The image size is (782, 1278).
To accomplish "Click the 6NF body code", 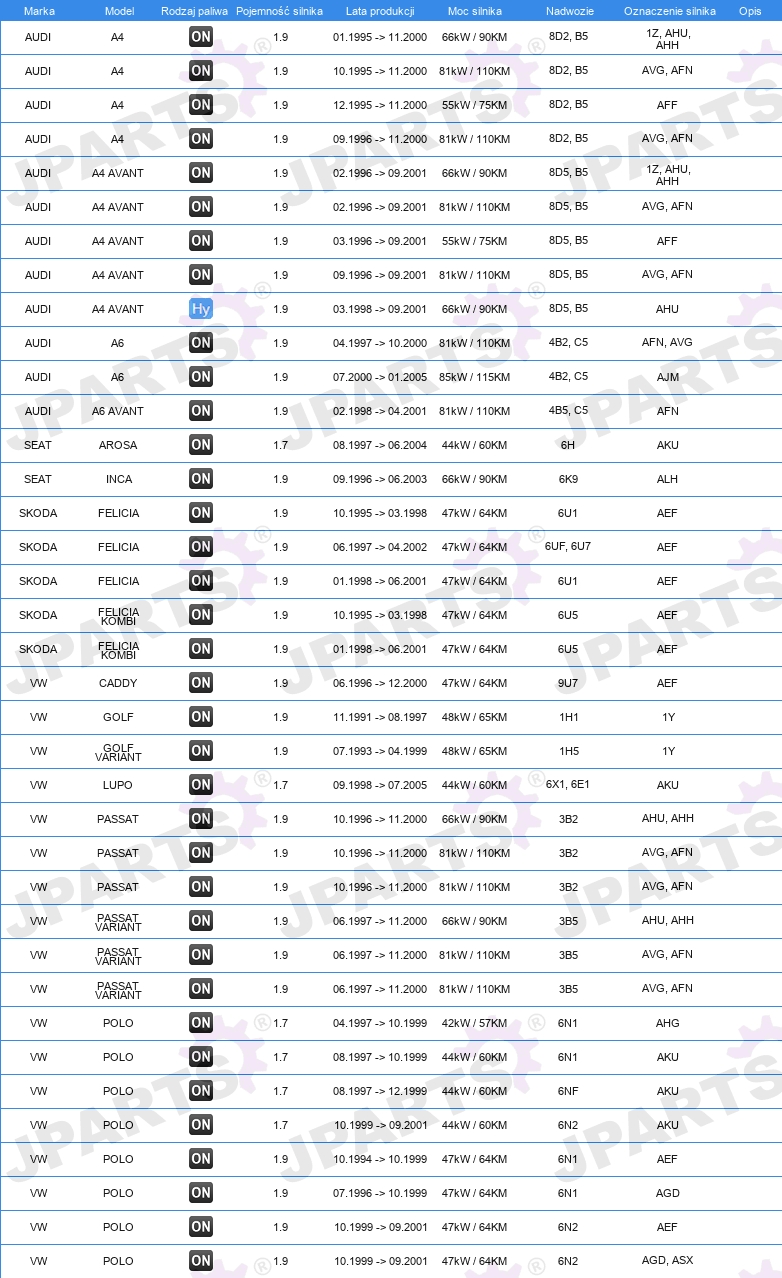I will pos(568,1091).
